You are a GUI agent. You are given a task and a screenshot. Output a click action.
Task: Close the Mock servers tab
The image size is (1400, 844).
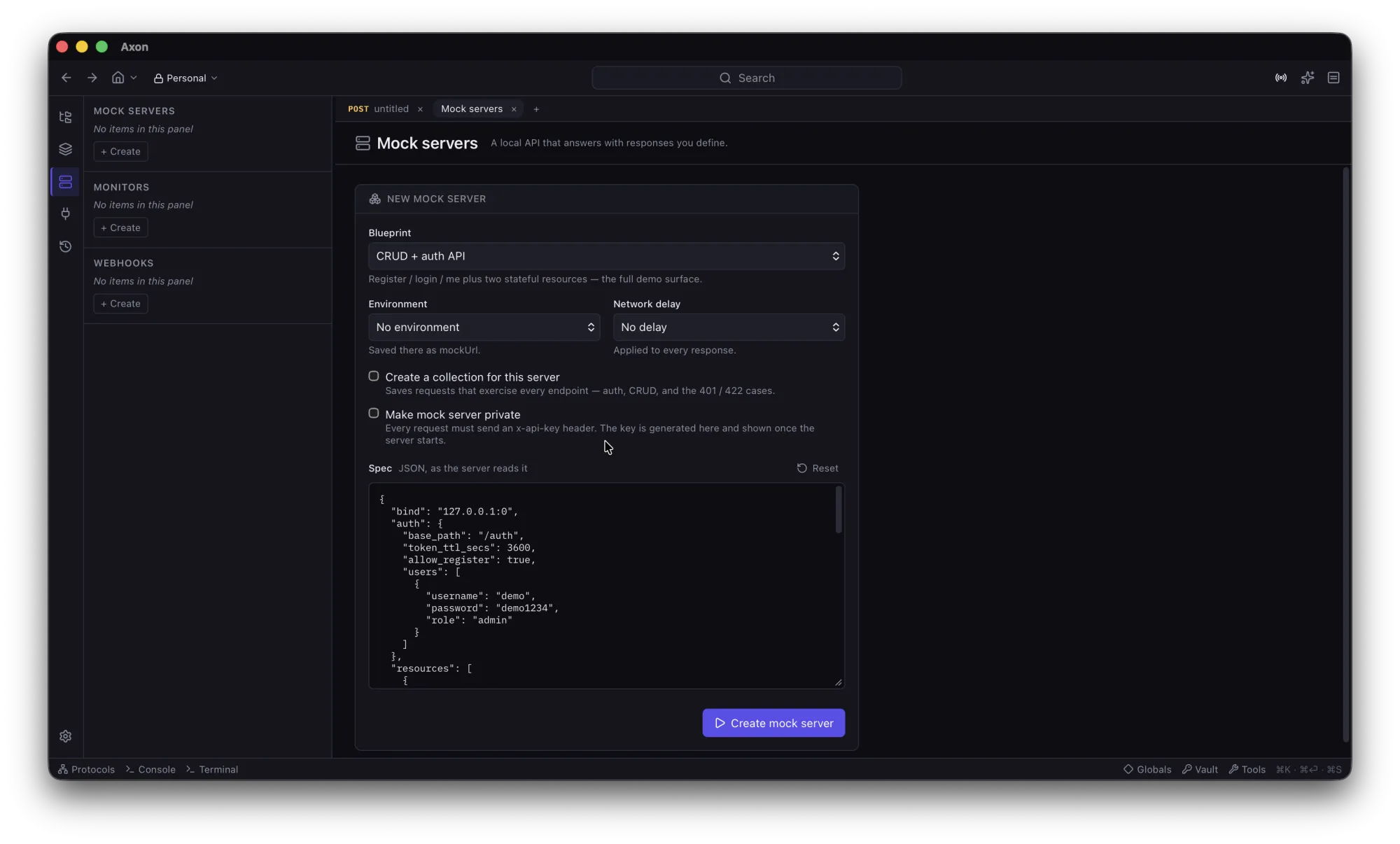[x=514, y=109]
